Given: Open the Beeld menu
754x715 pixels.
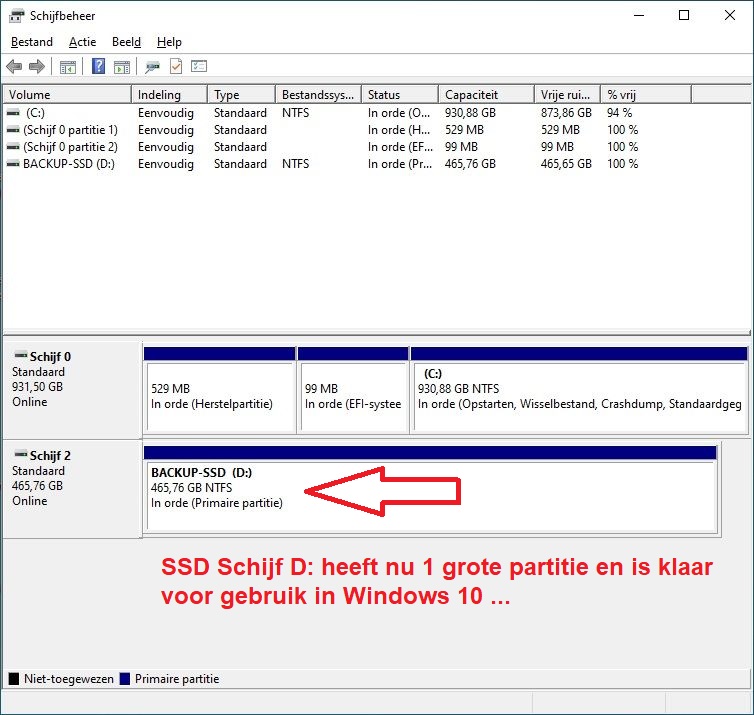Looking at the screenshot, I should point(126,42).
